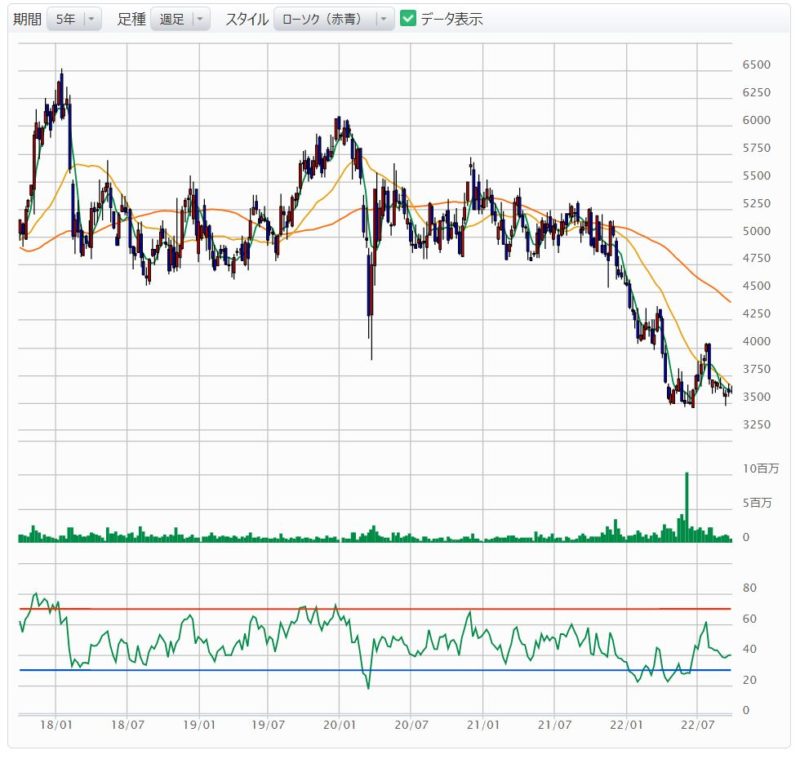Click the 22/07 date label on x-axis
Image resolution: width=800 pixels, height=759 pixels.
tap(697, 723)
